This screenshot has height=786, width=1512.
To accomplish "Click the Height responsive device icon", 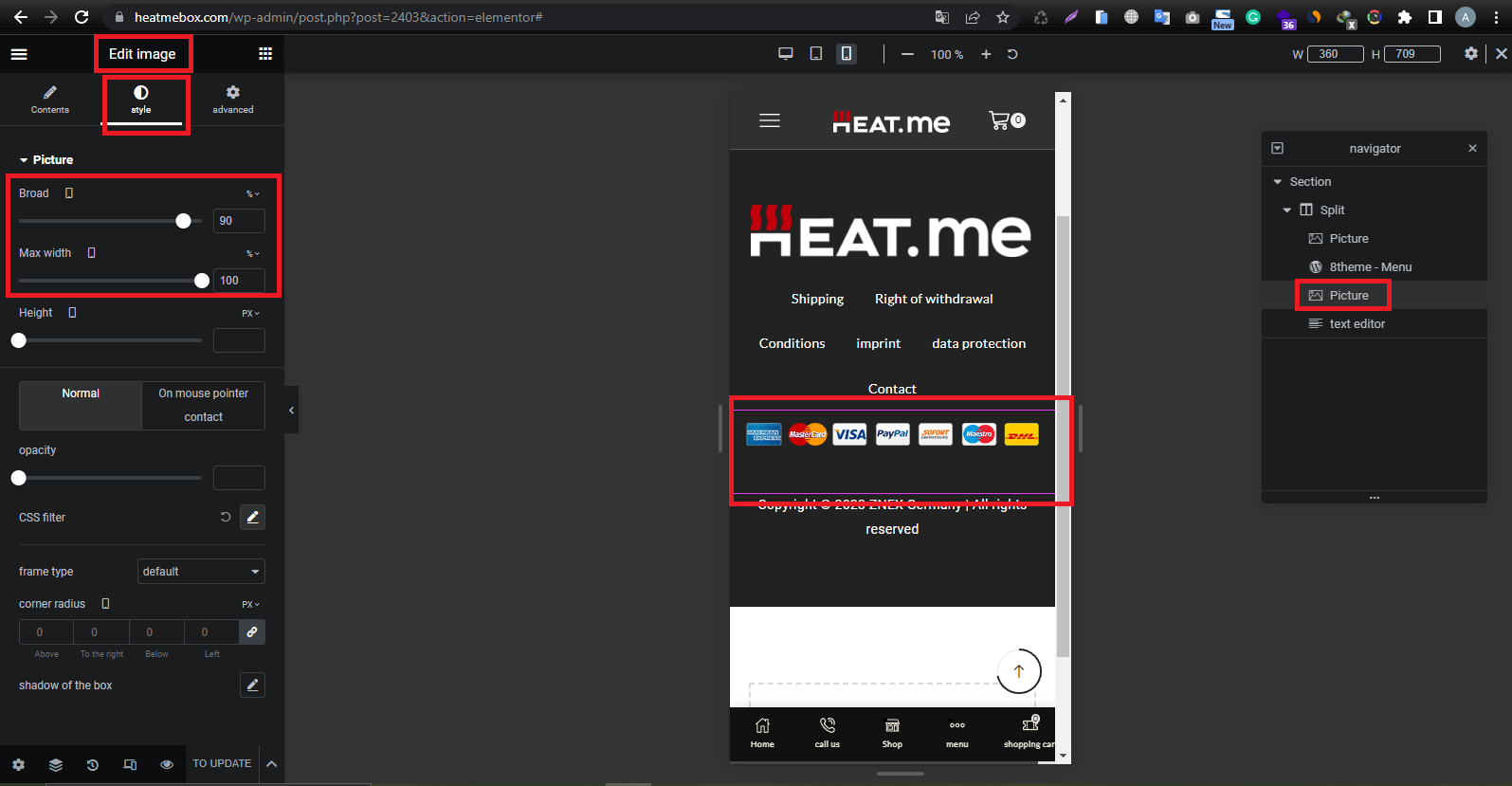I will 73,313.
